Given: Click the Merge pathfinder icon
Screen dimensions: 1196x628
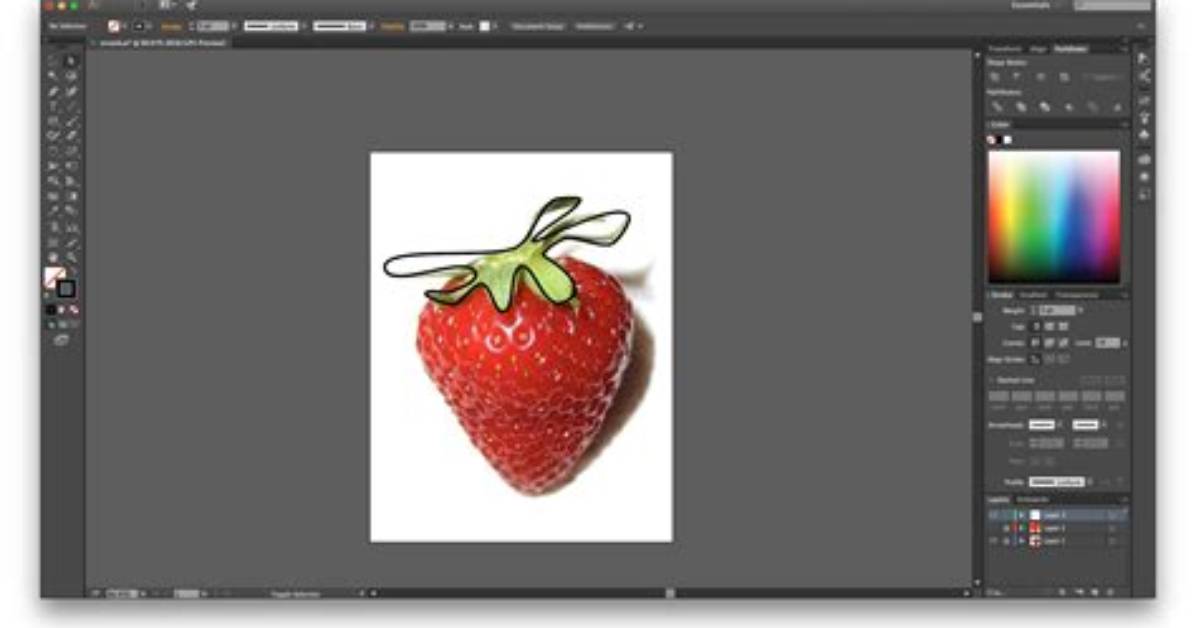Looking at the screenshot, I should click(x=1045, y=108).
